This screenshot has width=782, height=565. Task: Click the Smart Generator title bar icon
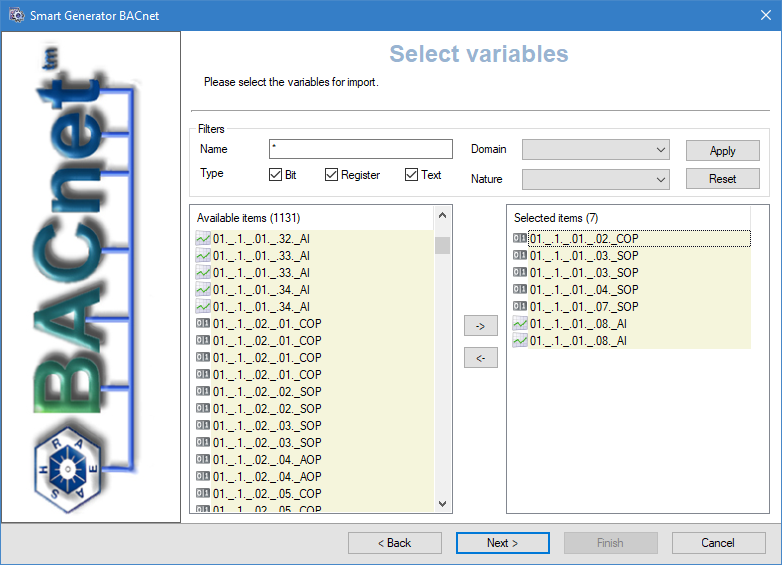point(16,15)
